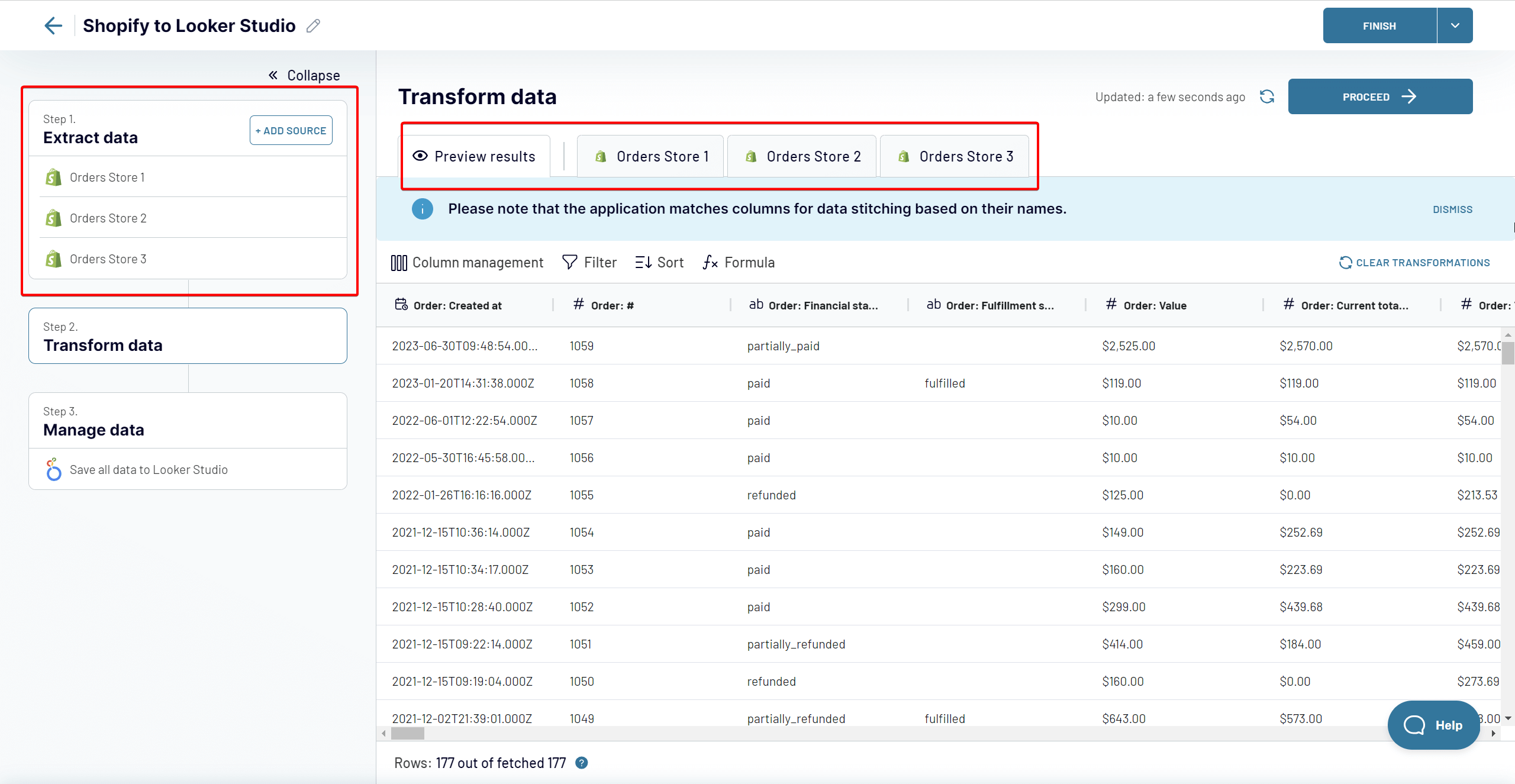Open the Sort tool
The width and height of the screenshot is (1515, 784).
pos(659,262)
